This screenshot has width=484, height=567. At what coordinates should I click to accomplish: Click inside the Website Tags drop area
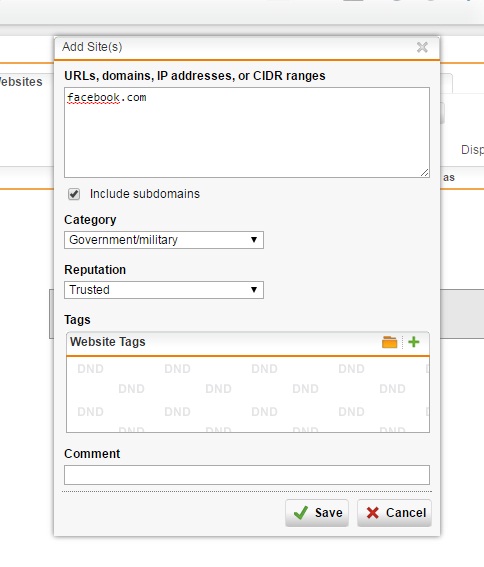pyautogui.click(x=248, y=395)
